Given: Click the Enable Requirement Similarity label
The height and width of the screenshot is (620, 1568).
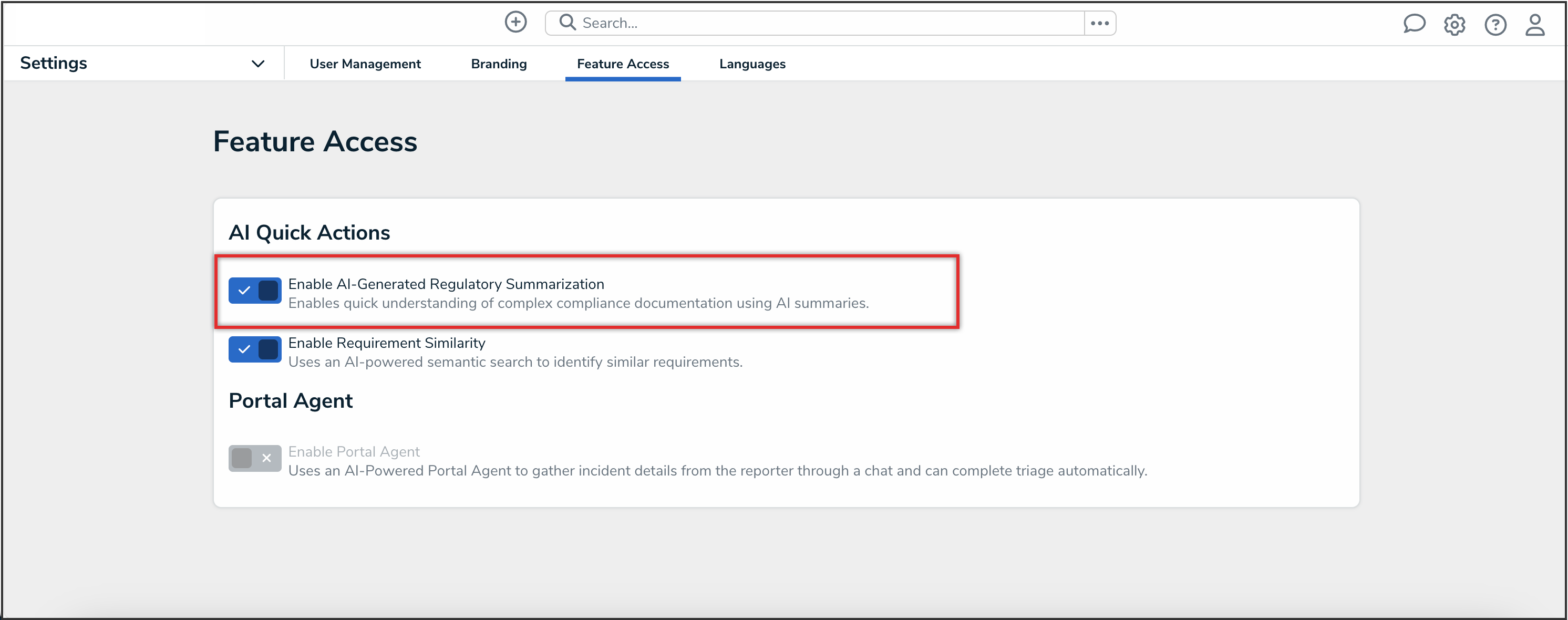Looking at the screenshot, I should point(387,343).
